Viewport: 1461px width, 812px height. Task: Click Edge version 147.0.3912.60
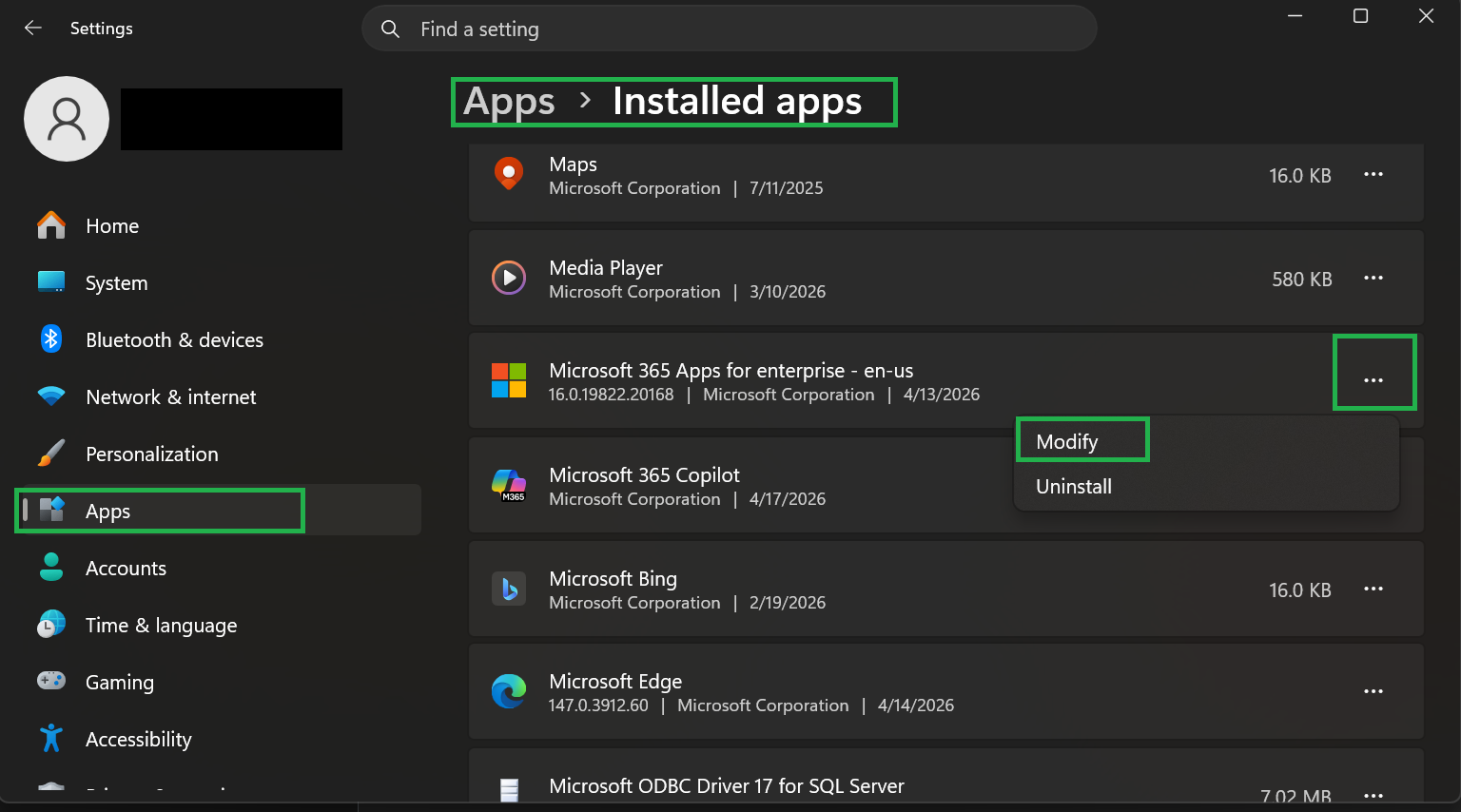coord(598,706)
